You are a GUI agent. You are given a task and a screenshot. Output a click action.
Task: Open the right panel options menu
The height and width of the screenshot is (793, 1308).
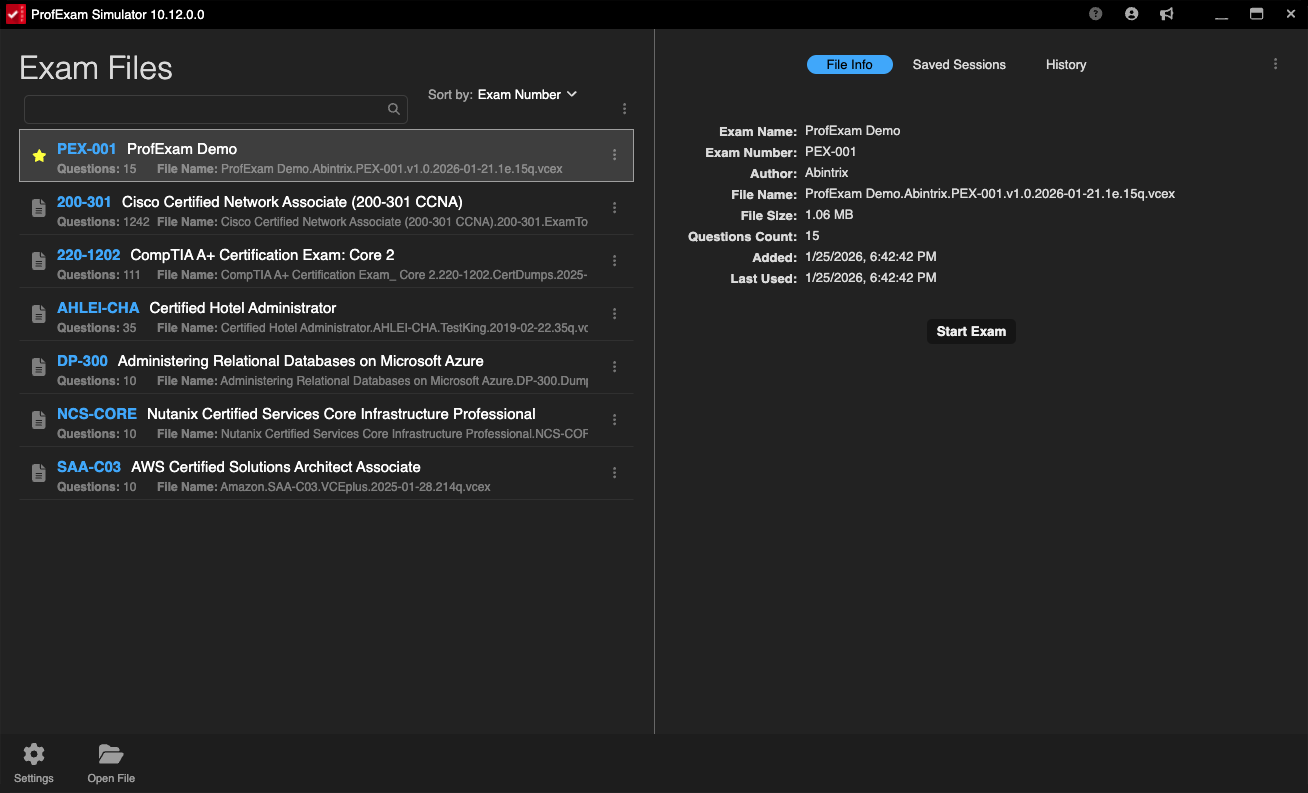[x=1275, y=64]
